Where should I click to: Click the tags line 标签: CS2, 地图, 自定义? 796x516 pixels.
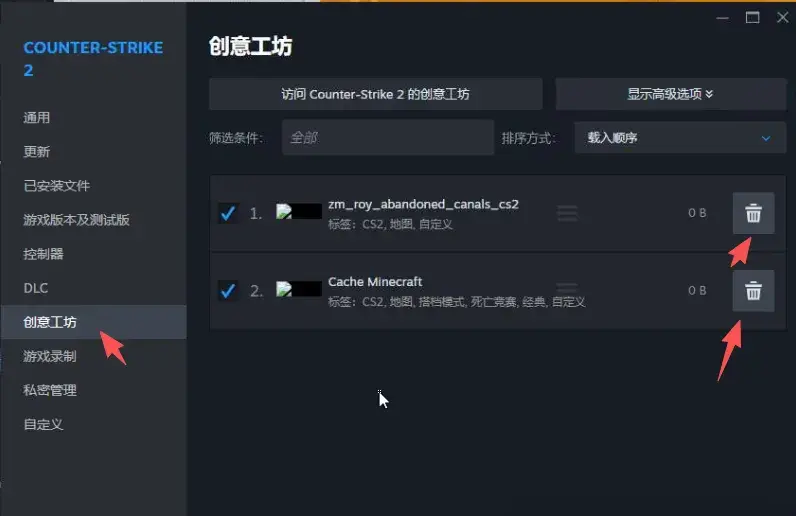pos(390,224)
